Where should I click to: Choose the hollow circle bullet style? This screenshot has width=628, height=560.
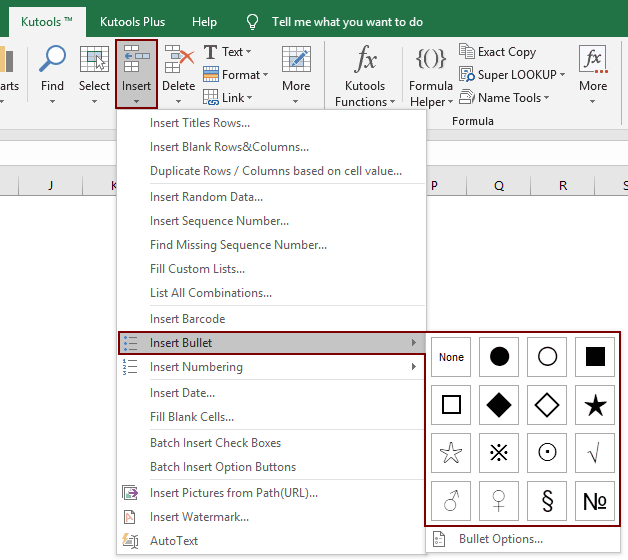pyautogui.click(x=547, y=357)
